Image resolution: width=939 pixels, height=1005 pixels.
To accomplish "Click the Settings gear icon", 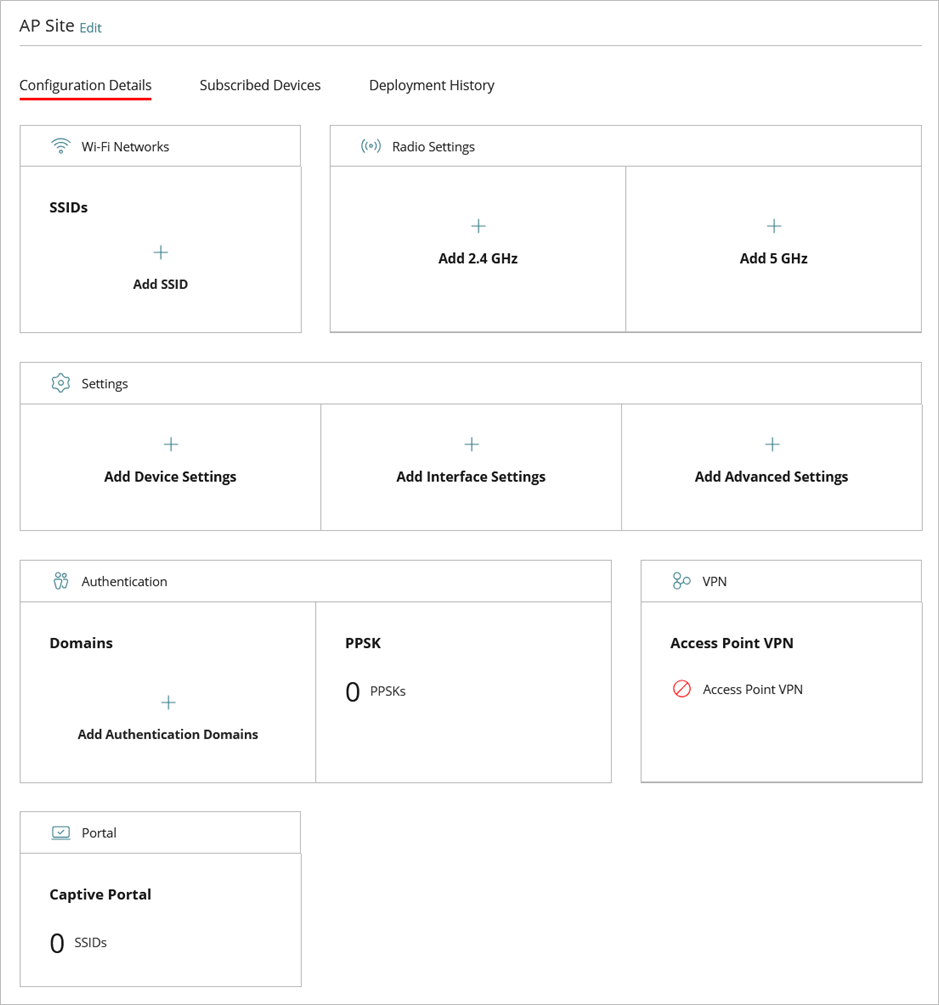I will 60,382.
